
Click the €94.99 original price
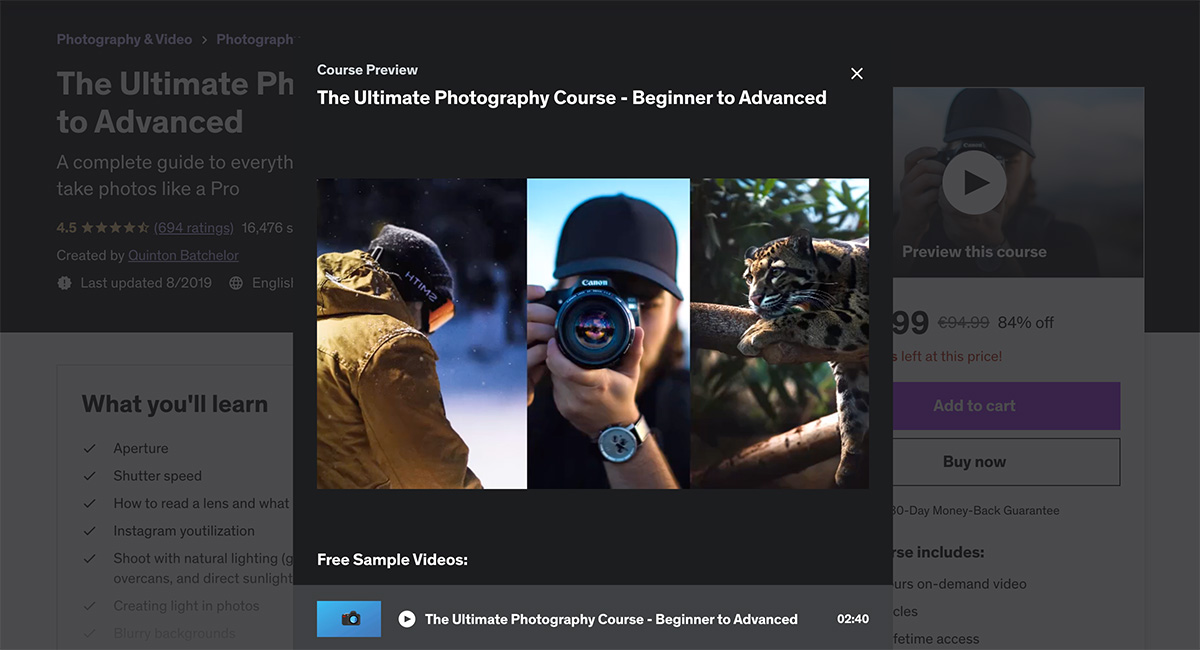[x=963, y=322]
